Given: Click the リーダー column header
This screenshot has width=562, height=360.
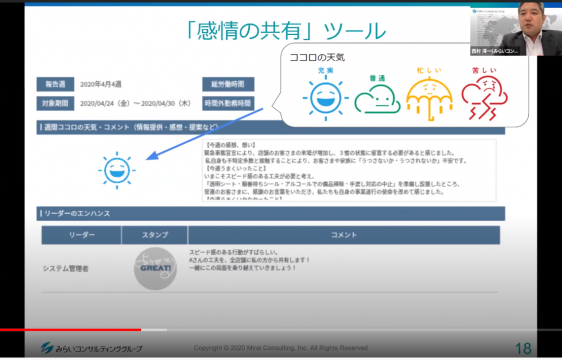Looking at the screenshot, I should point(82,235).
